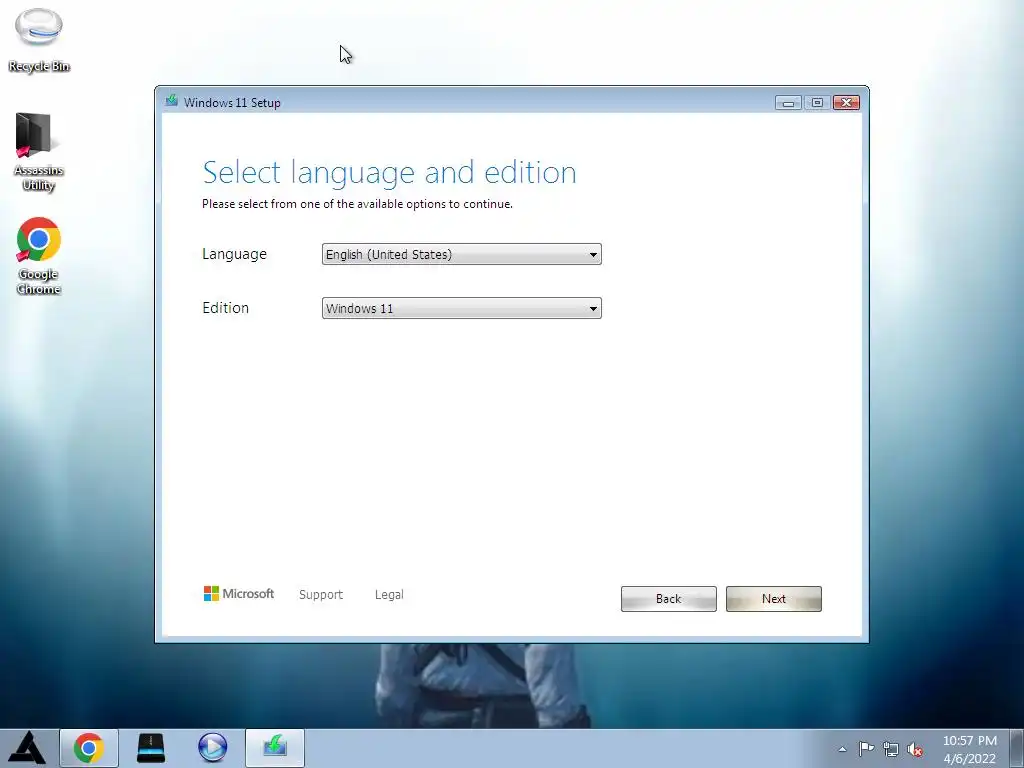This screenshot has height=768, width=1024.
Task: Open the Legal link
Action: pos(389,594)
